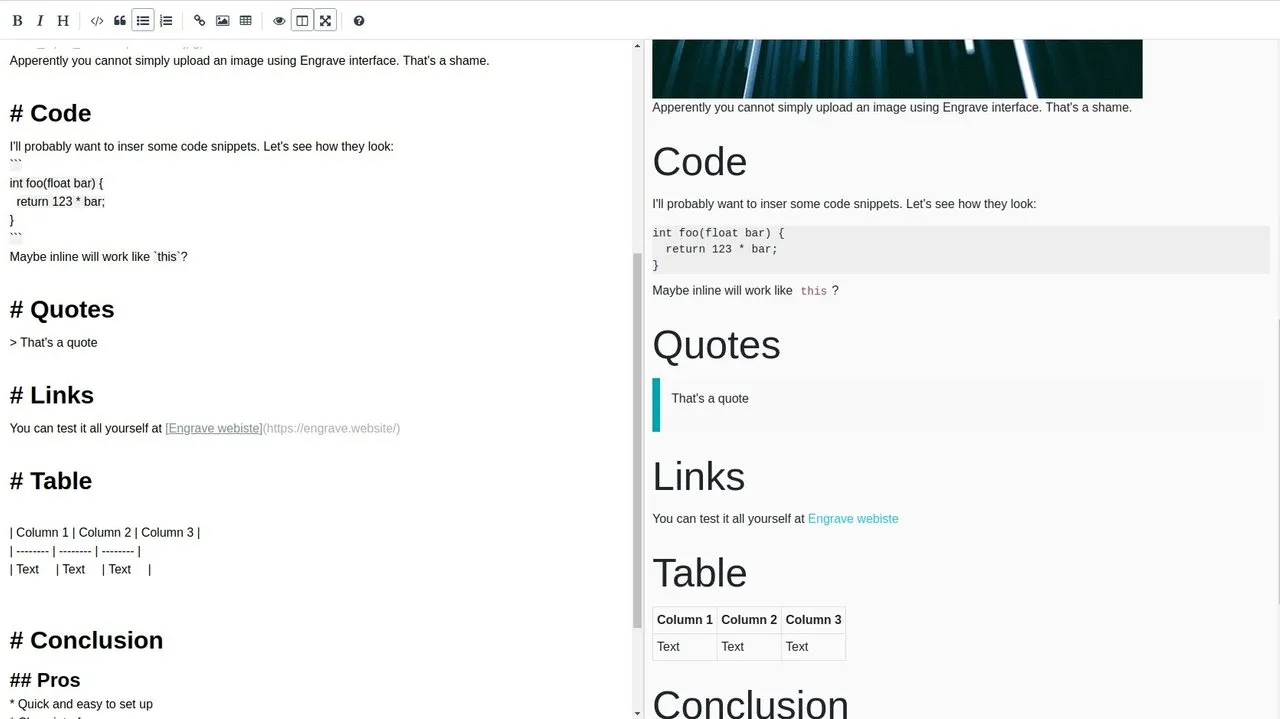Insert a heading with the H button
Image resolution: width=1280 pixels, height=719 pixels.
(63, 20)
